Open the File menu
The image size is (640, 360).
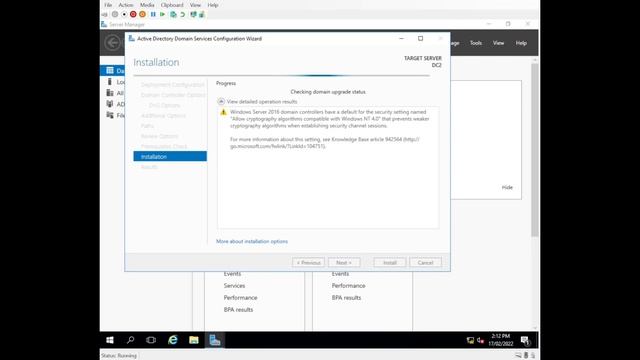point(108,5)
